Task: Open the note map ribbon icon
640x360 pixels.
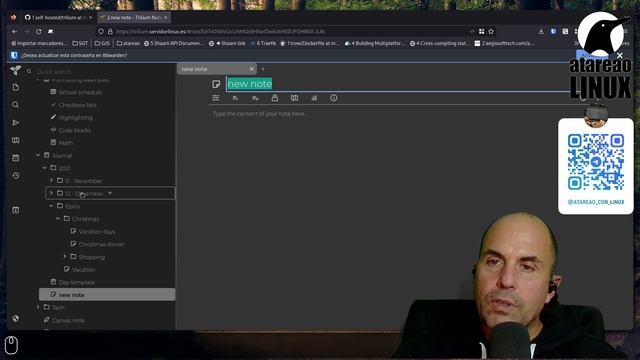Action: point(294,98)
